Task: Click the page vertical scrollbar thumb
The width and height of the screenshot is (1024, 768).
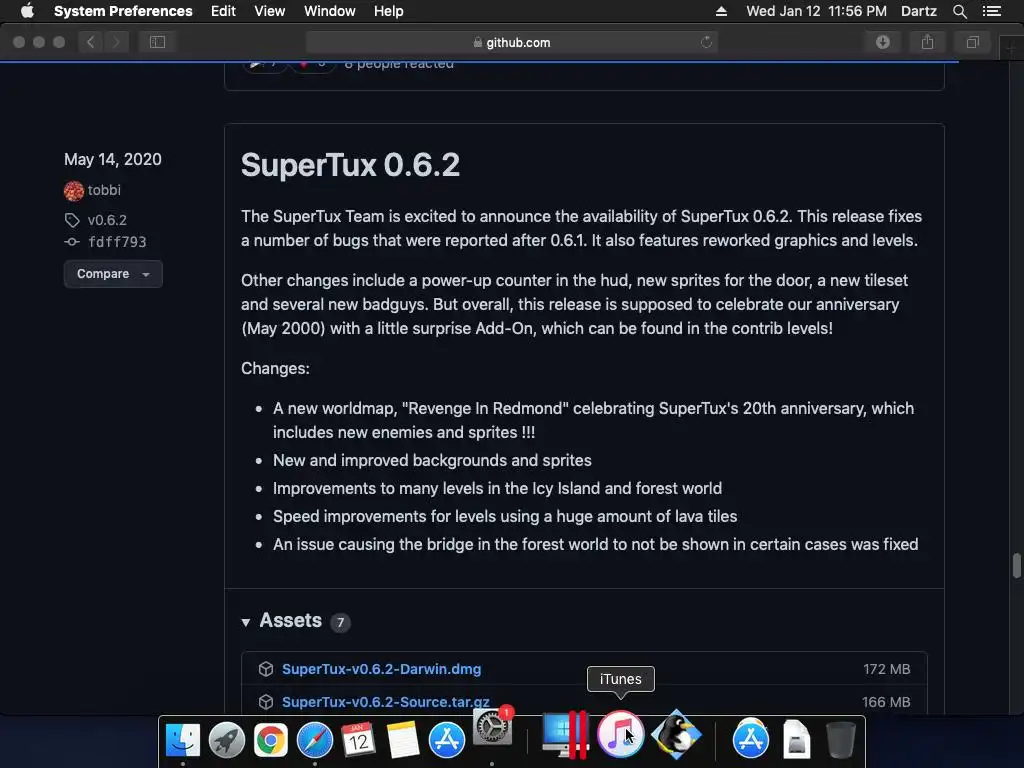Action: click(x=1016, y=566)
